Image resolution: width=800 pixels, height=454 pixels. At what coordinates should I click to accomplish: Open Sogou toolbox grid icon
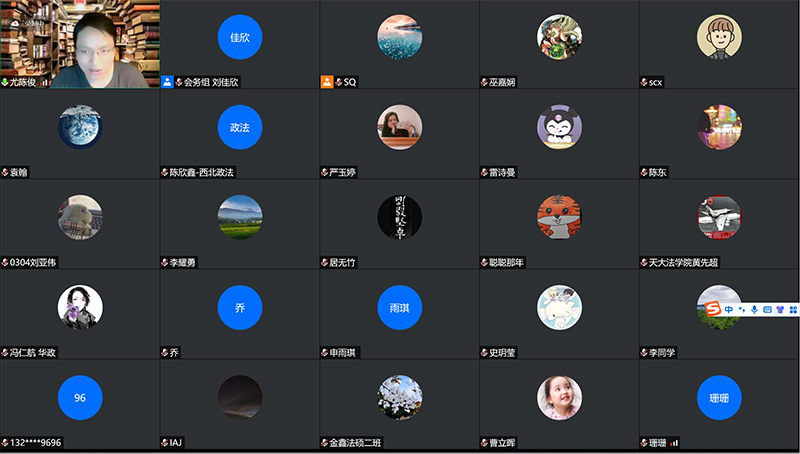coord(793,310)
